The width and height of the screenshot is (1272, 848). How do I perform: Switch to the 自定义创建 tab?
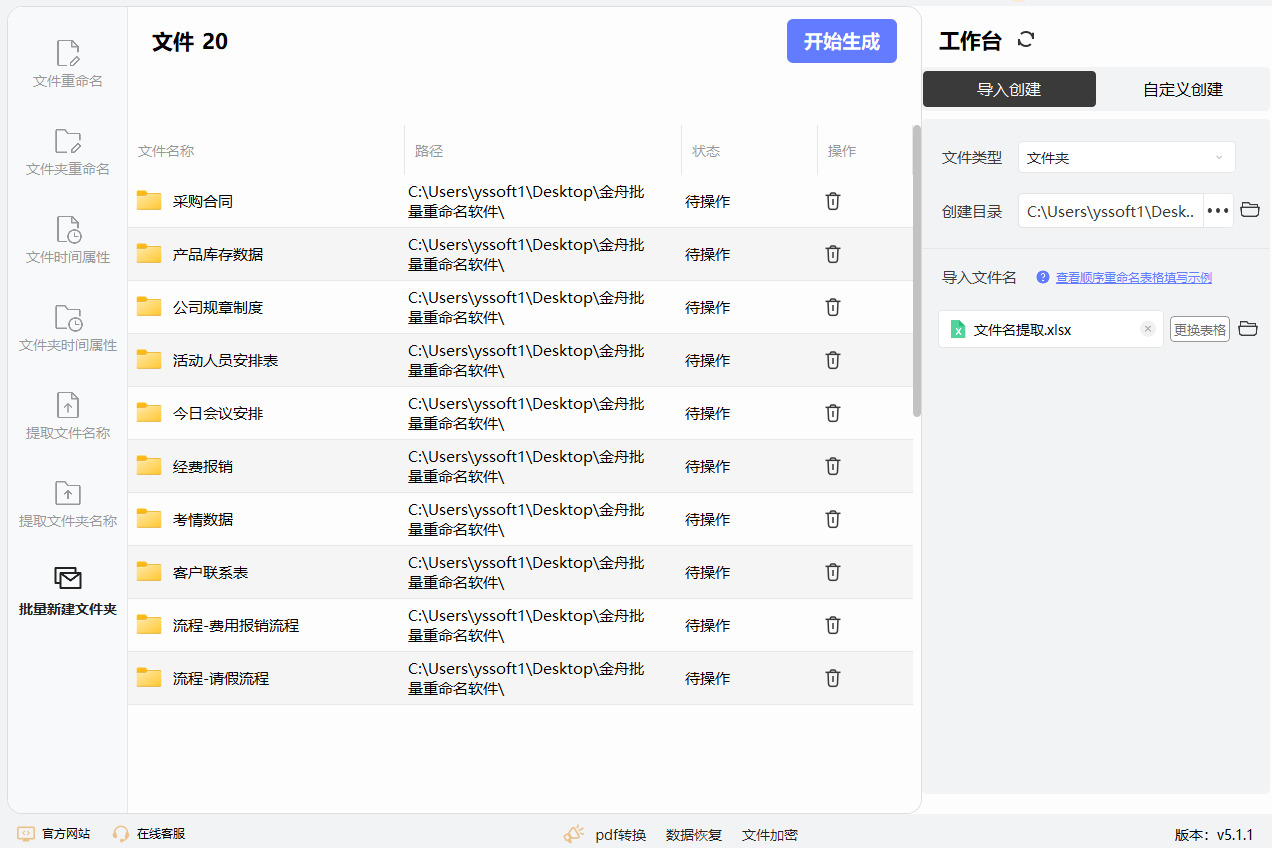pyautogui.click(x=1183, y=89)
